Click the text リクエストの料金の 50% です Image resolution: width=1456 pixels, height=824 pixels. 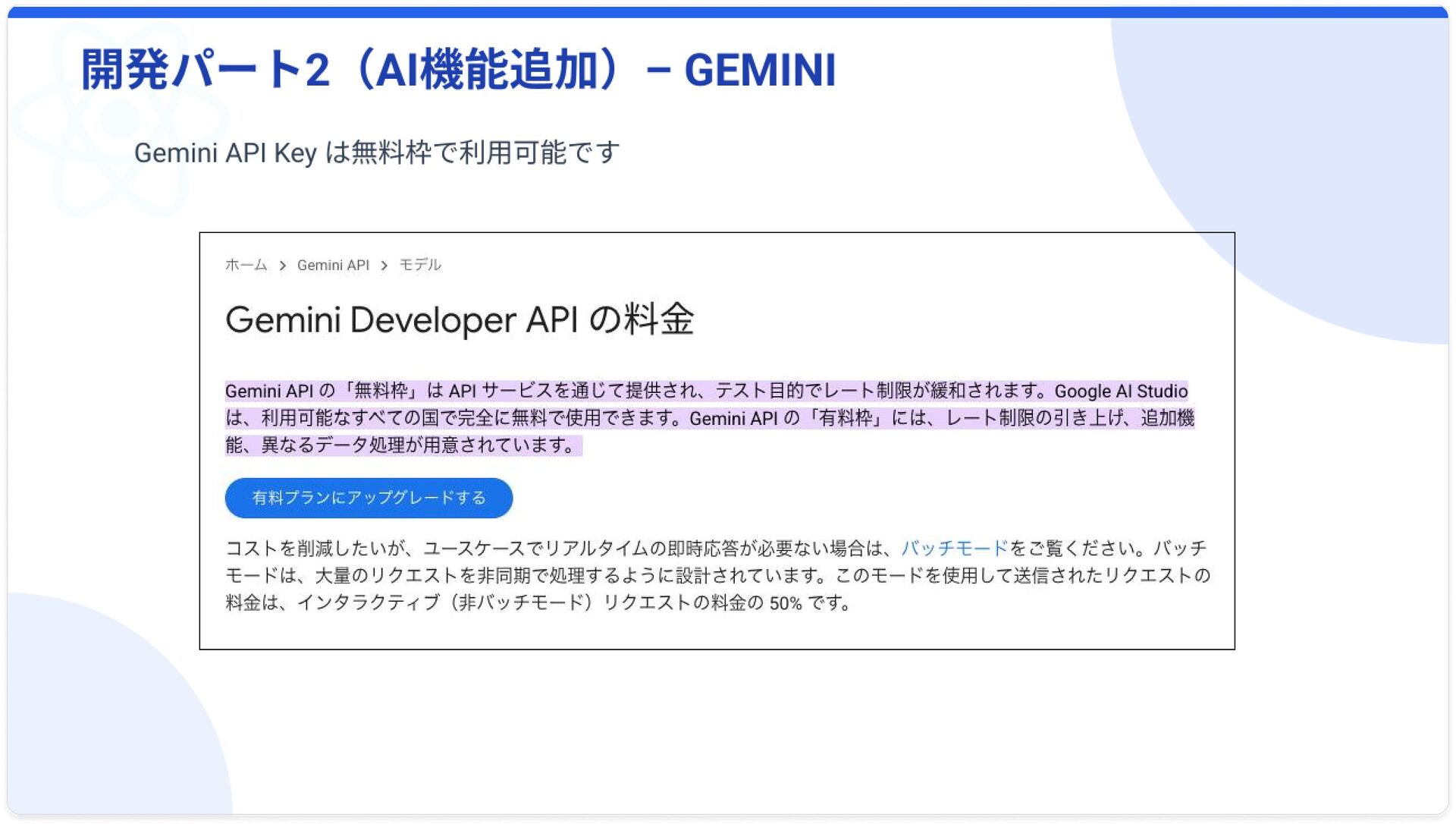coord(726,602)
